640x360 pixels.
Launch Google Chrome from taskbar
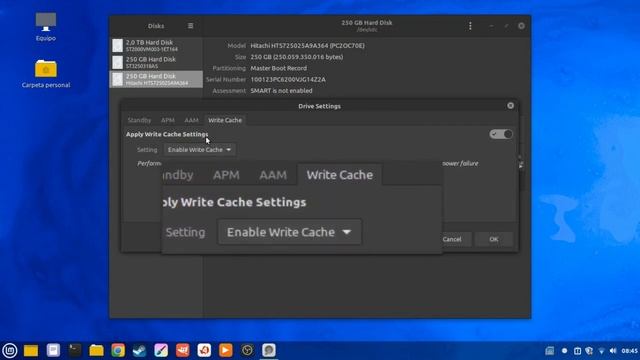click(x=118, y=350)
